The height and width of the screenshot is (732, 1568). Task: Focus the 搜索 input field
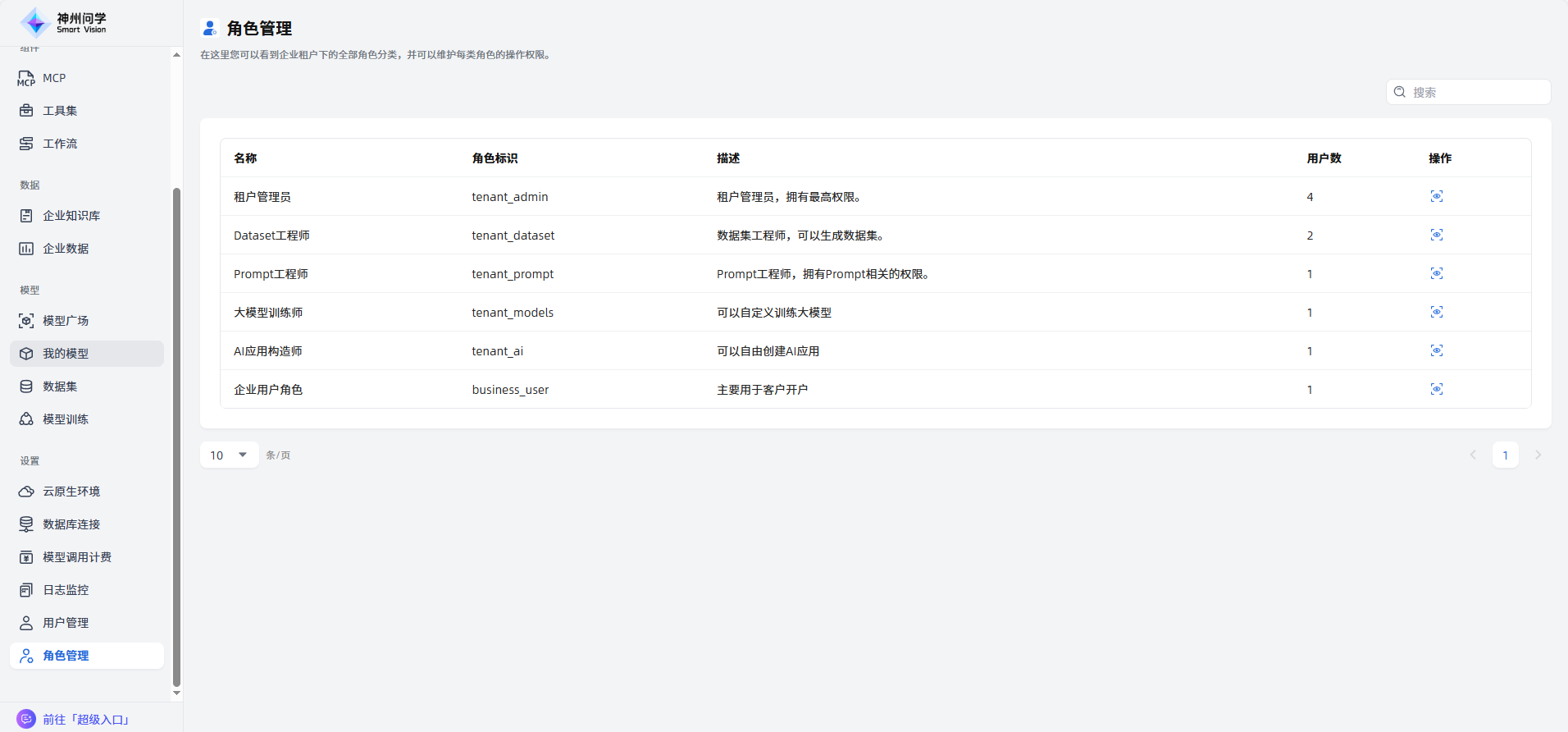pos(1476,92)
